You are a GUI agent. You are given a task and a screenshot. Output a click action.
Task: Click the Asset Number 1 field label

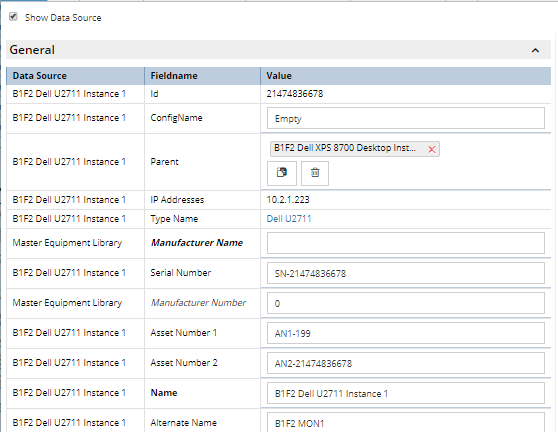coord(184,333)
